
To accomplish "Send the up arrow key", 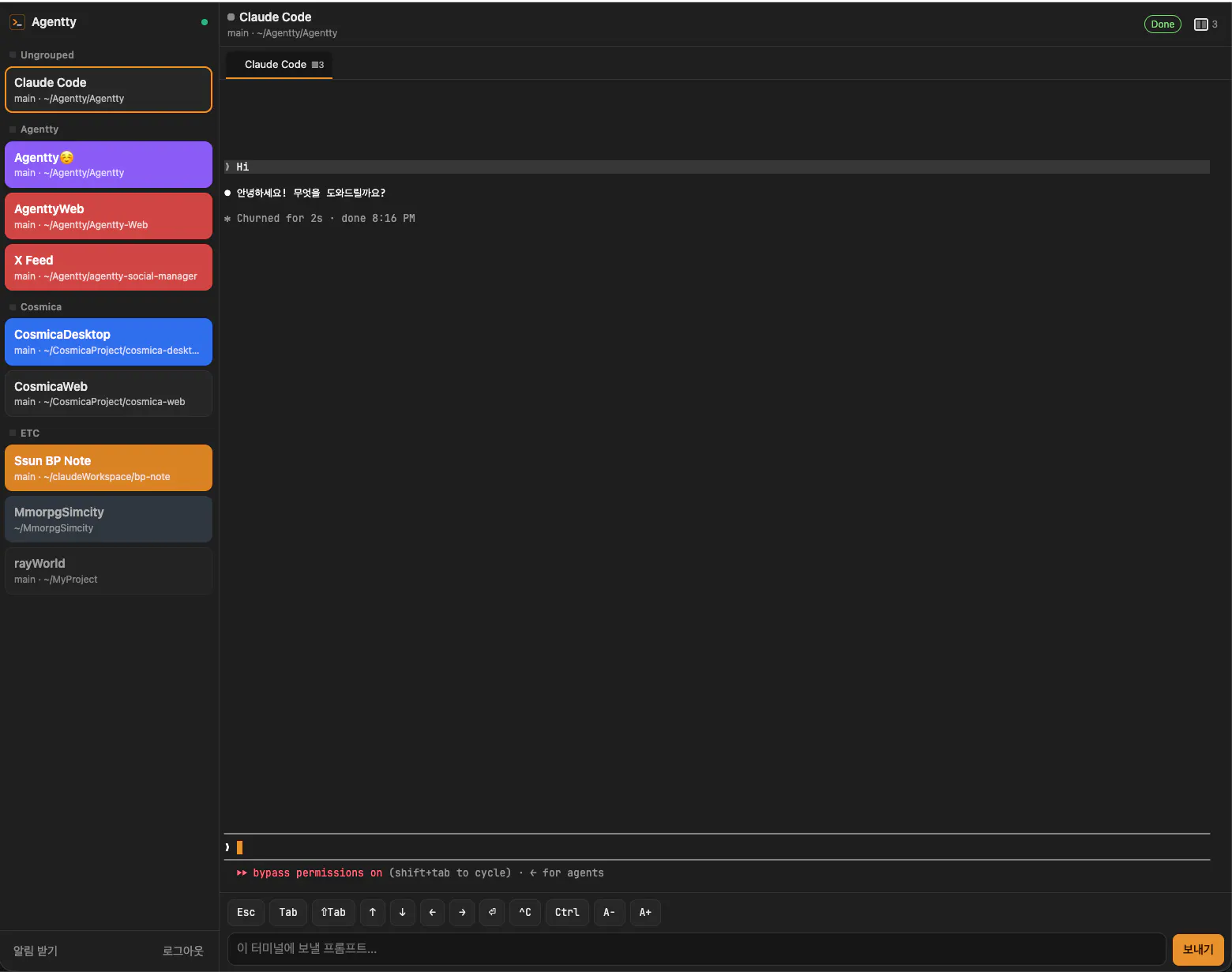I will 373,912.
